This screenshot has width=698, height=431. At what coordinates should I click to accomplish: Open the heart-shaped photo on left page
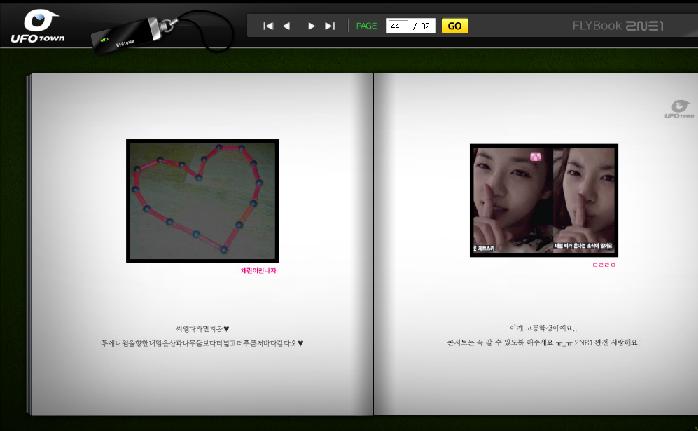click(x=202, y=201)
